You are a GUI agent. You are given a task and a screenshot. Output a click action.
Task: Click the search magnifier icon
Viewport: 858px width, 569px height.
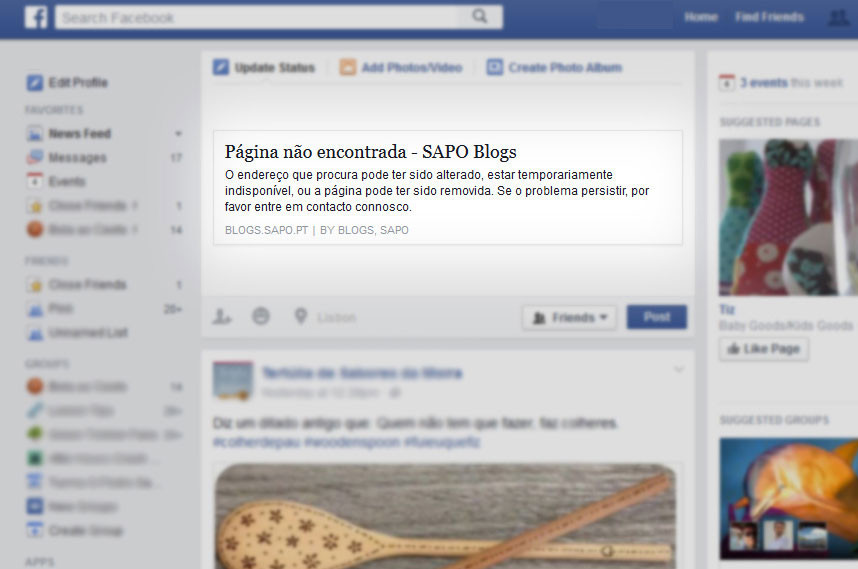tap(480, 16)
